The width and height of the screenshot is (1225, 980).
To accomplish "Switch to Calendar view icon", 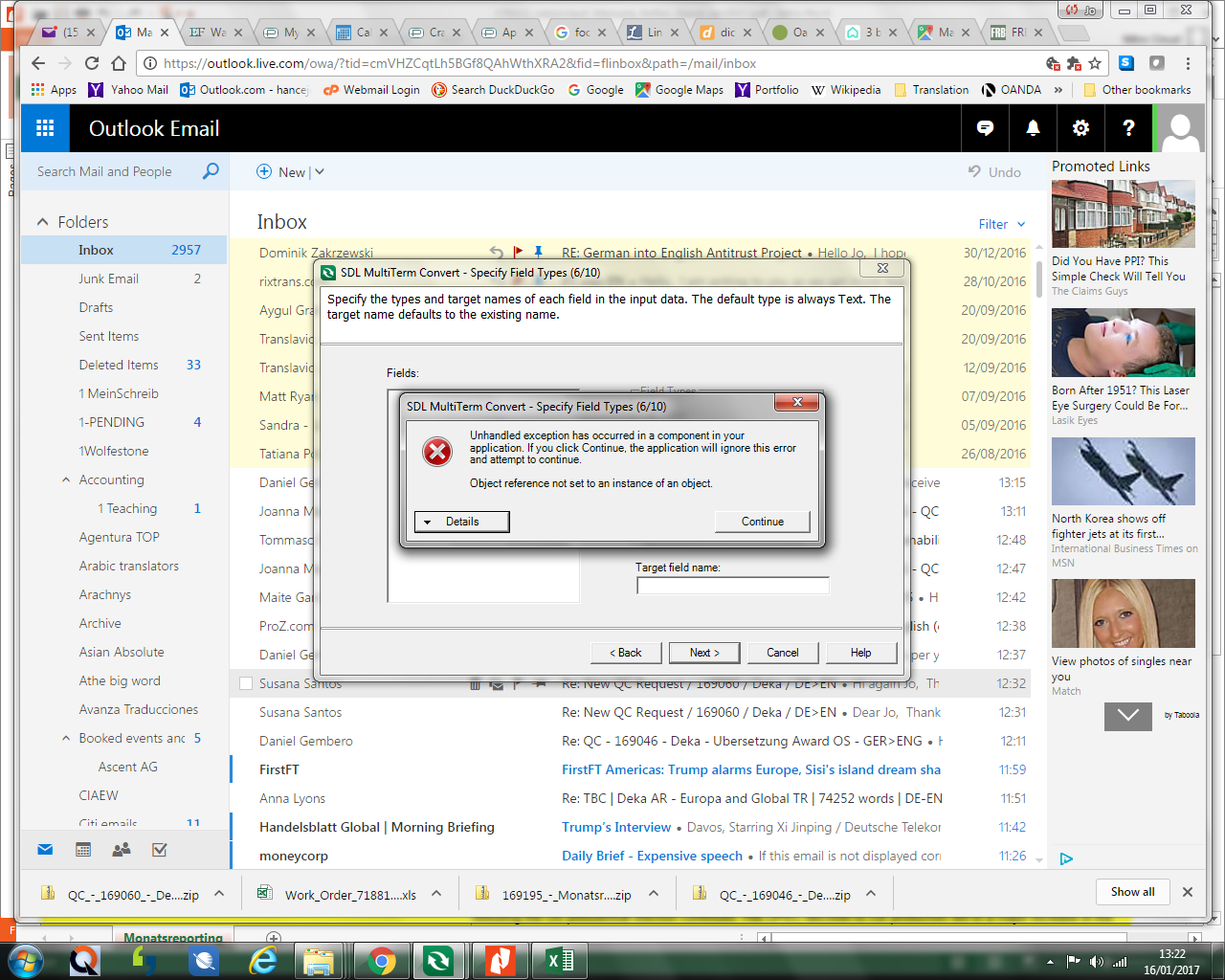I will click(x=83, y=849).
